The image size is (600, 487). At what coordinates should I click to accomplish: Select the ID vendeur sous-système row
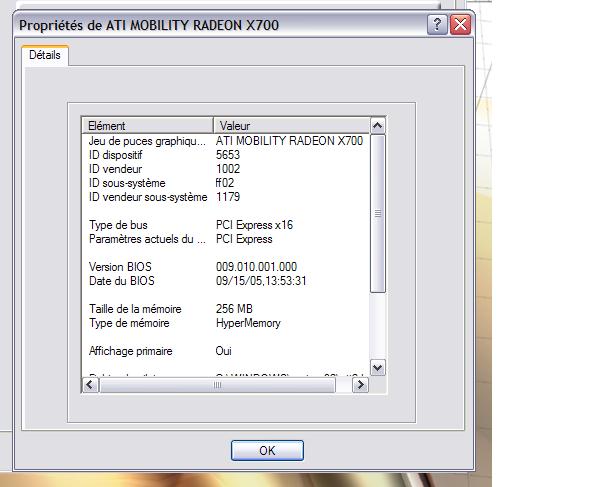click(x=226, y=197)
